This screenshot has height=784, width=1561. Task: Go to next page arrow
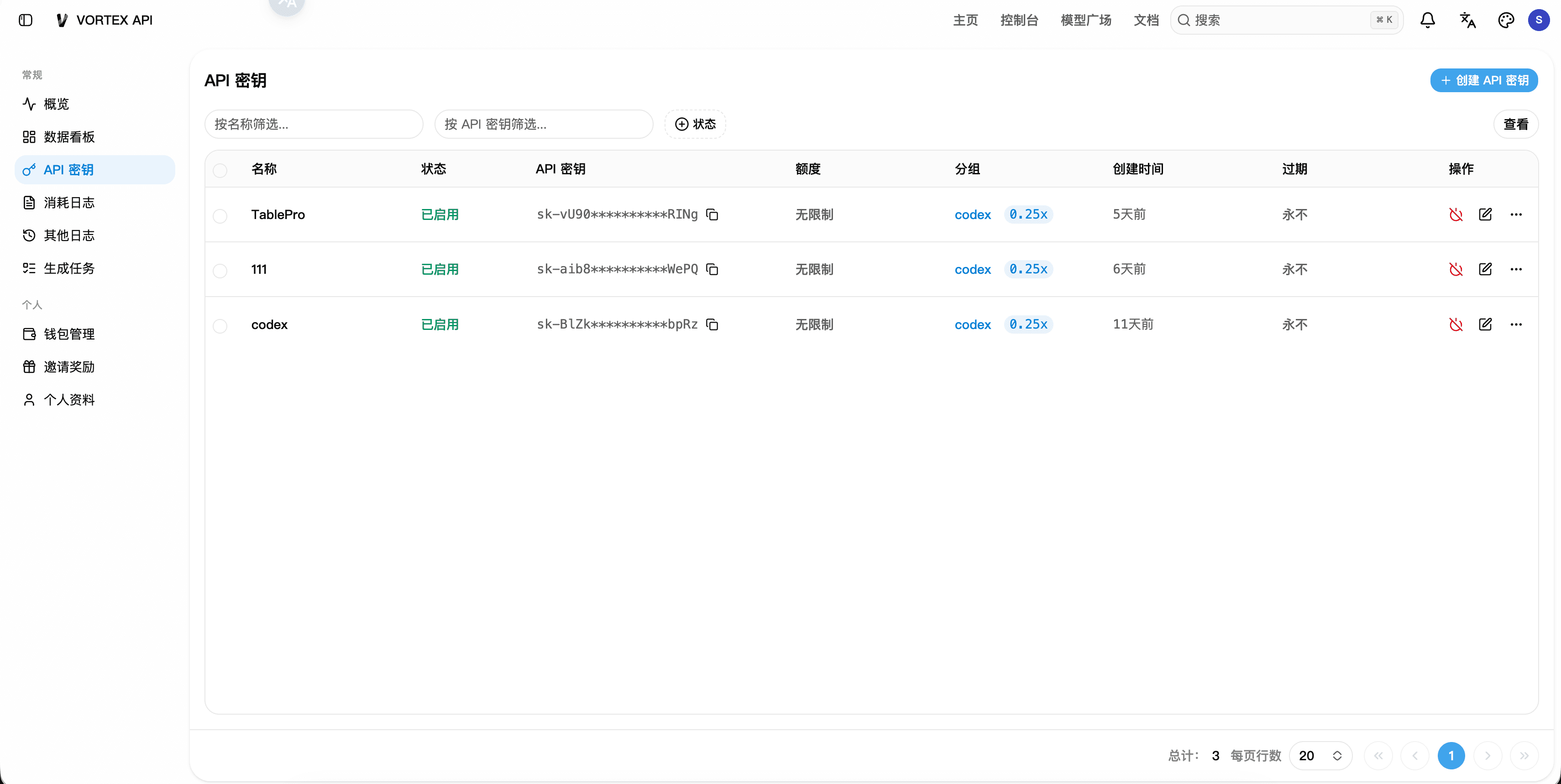pyautogui.click(x=1488, y=756)
